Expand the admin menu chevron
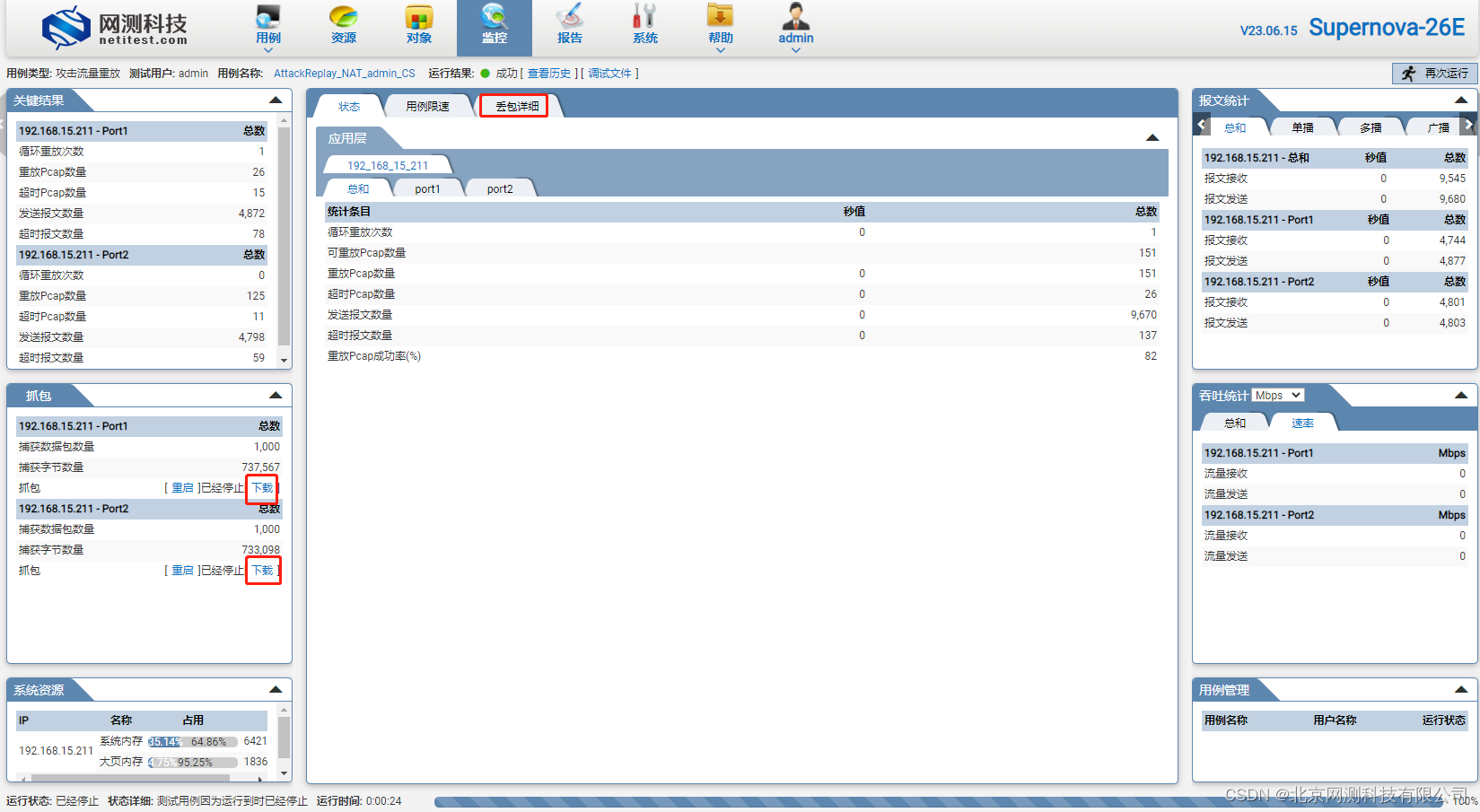 (x=795, y=50)
